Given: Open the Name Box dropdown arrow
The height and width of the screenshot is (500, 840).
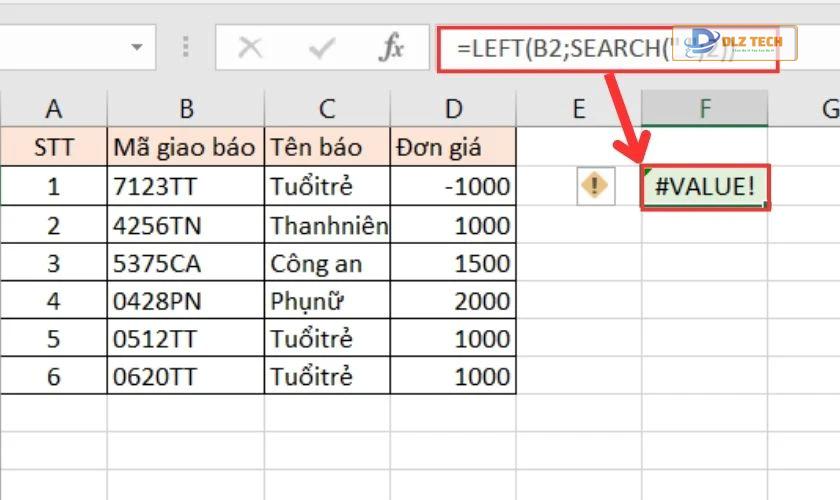Looking at the screenshot, I should [x=137, y=47].
